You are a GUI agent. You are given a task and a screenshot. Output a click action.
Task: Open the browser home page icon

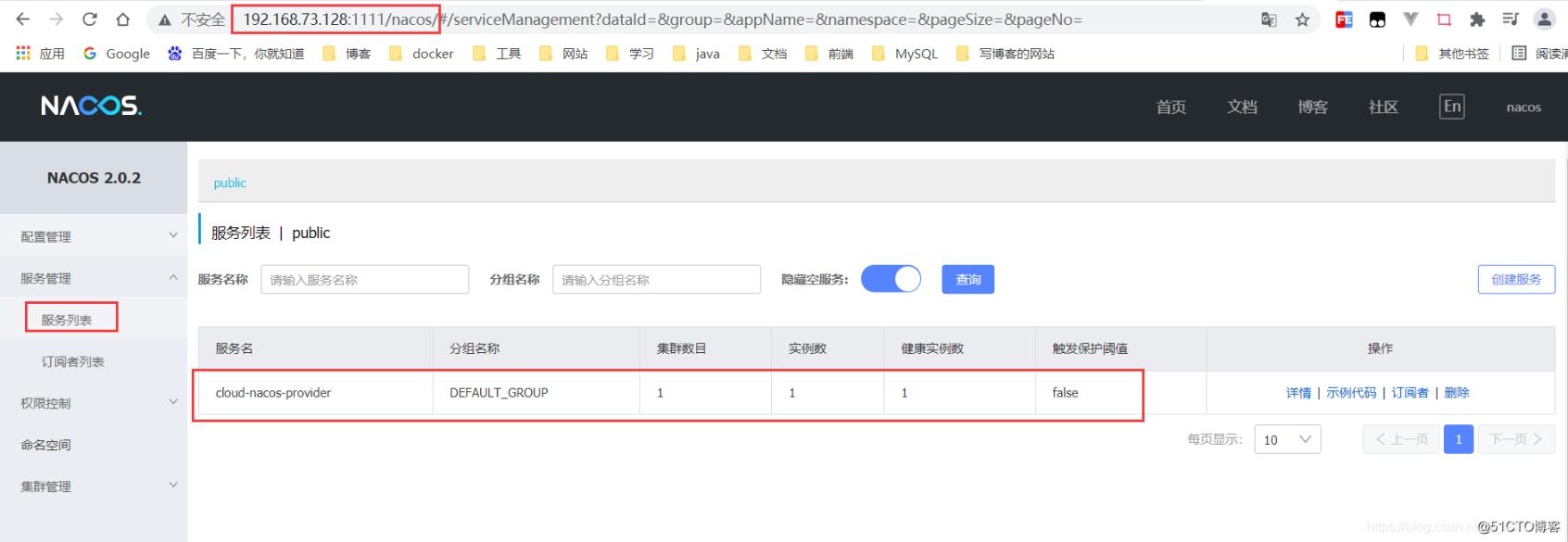122,19
